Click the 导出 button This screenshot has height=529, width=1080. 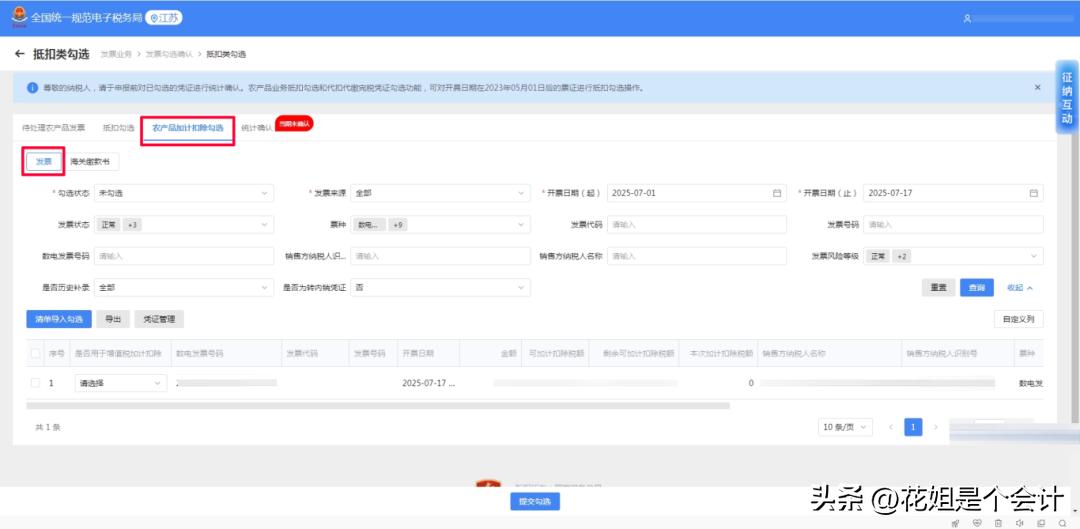pos(113,319)
